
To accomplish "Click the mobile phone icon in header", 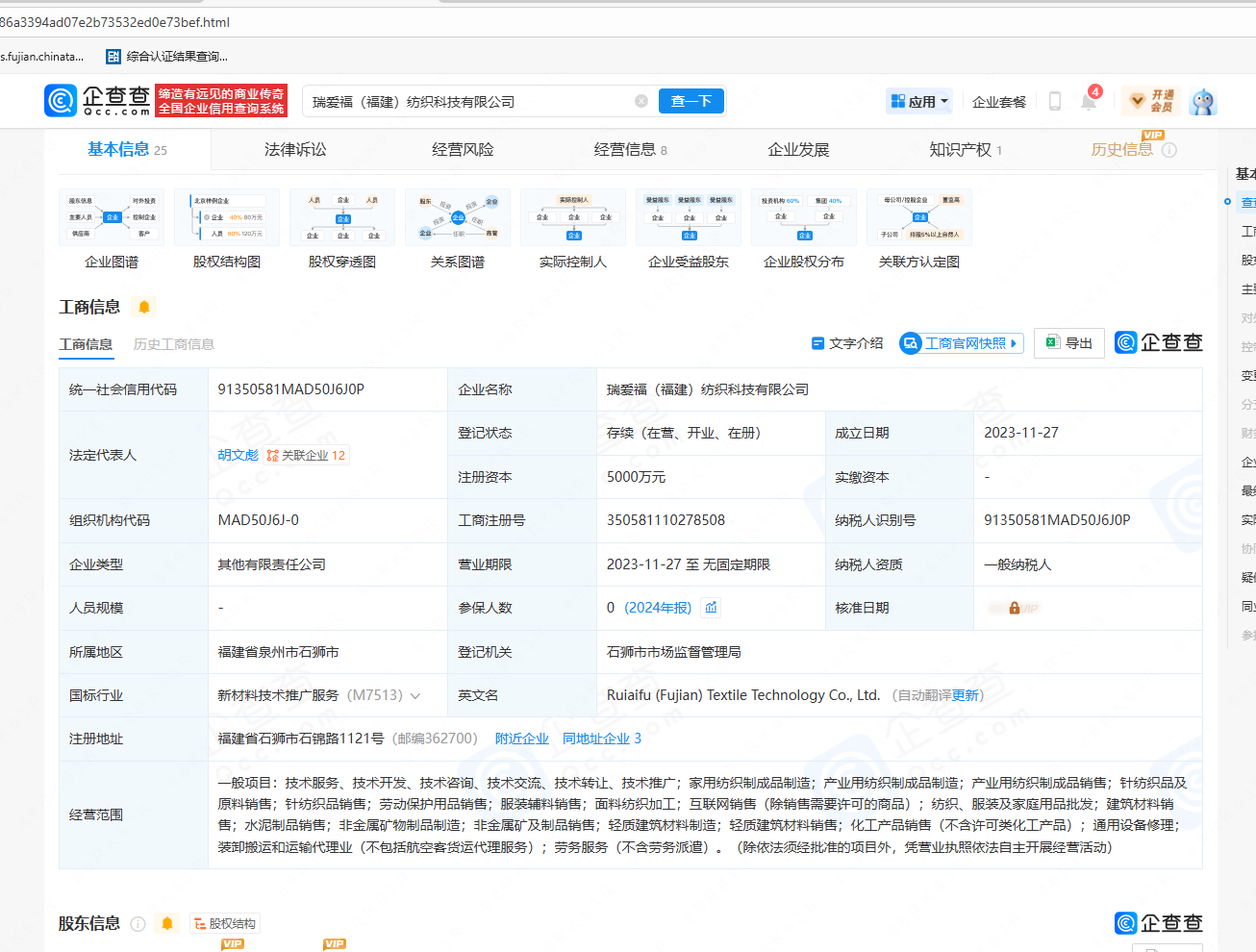I will (1054, 101).
